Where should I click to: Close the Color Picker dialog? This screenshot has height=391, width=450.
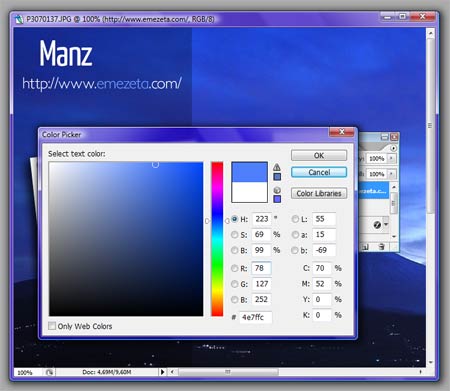pyautogui.click(x=342, y=132)
